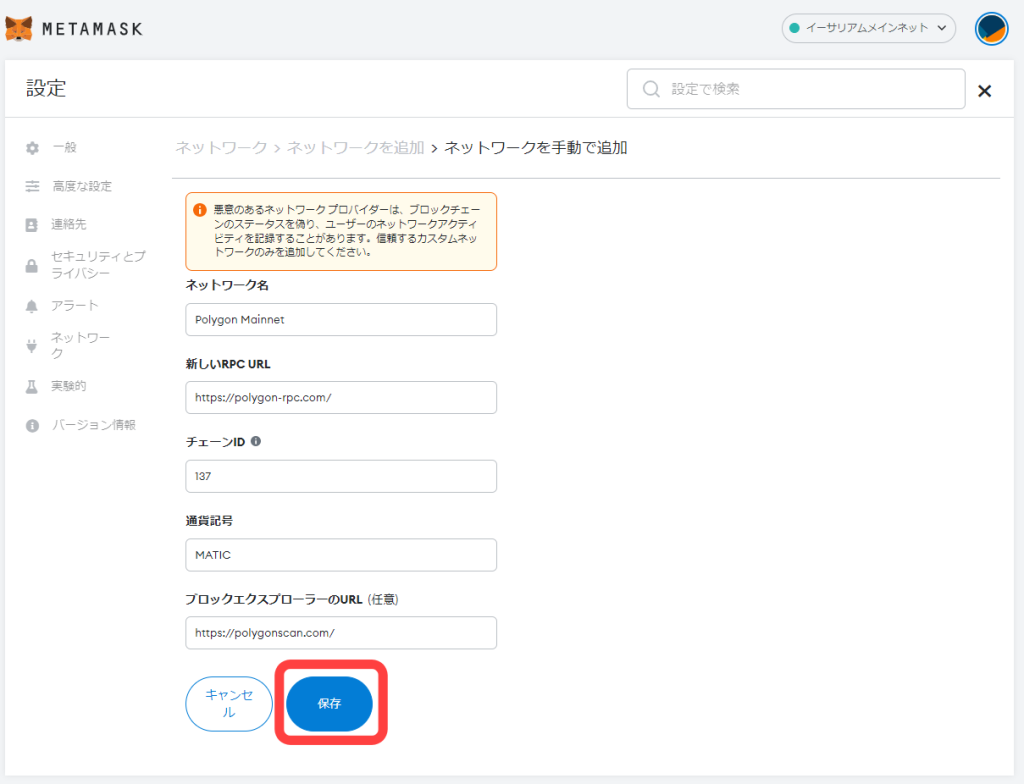This screenshot has height=784, width=1024.
Task: Click the network name field Polygon Mainnet
Action: 341,319
